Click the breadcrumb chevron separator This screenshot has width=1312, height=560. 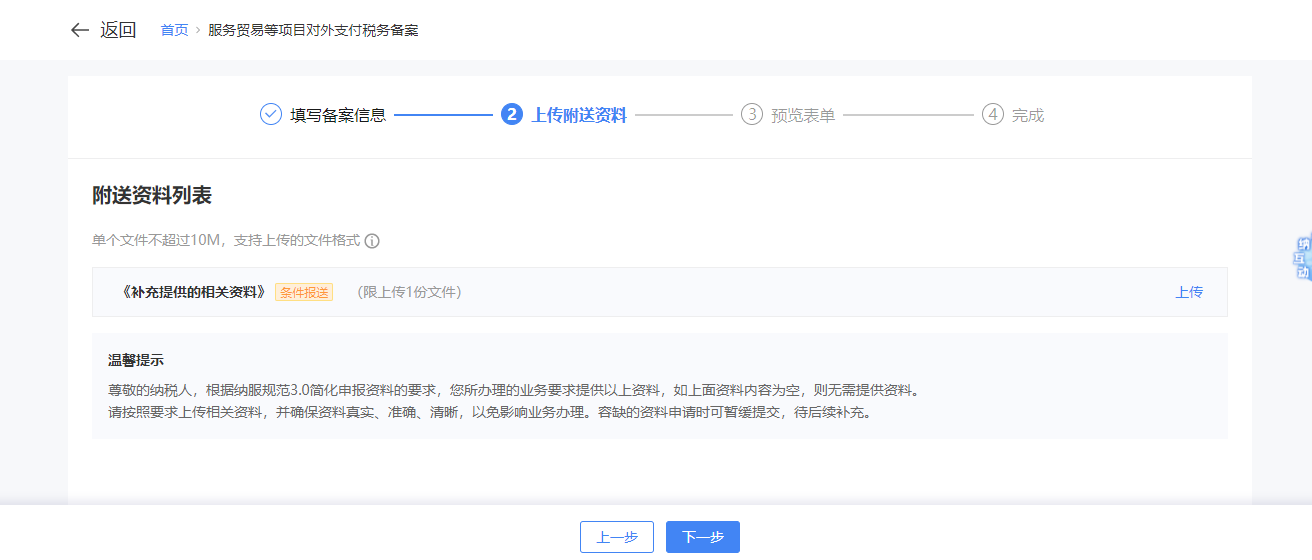198,30
